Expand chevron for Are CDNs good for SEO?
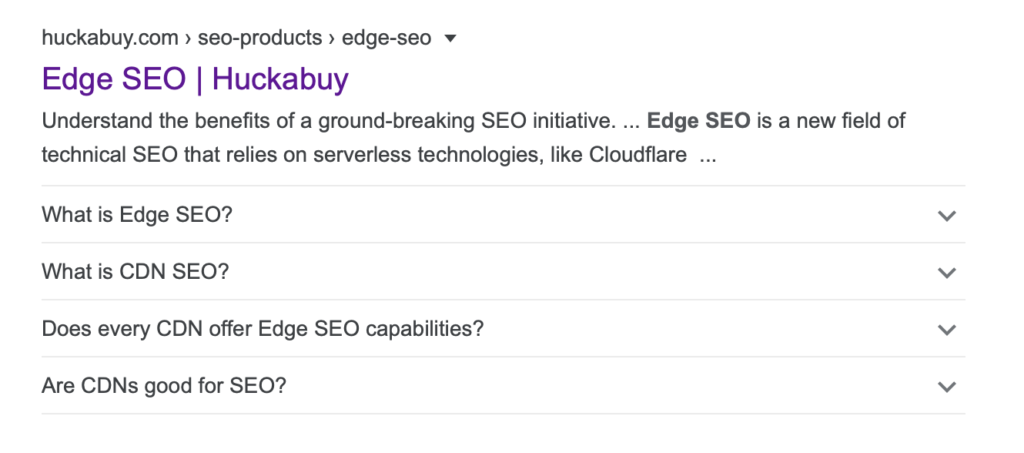1024x453 pixels. point(947,386)
